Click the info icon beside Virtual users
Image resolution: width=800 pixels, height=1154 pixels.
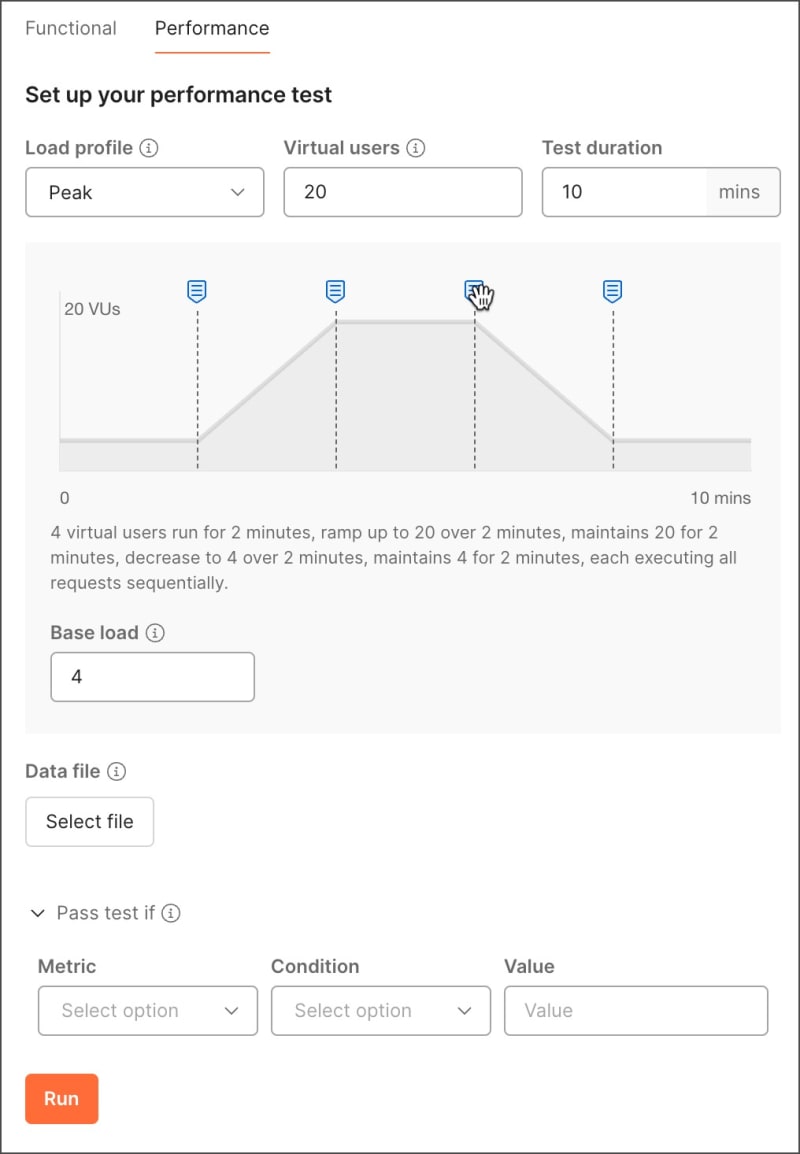[x=415, y=148]
